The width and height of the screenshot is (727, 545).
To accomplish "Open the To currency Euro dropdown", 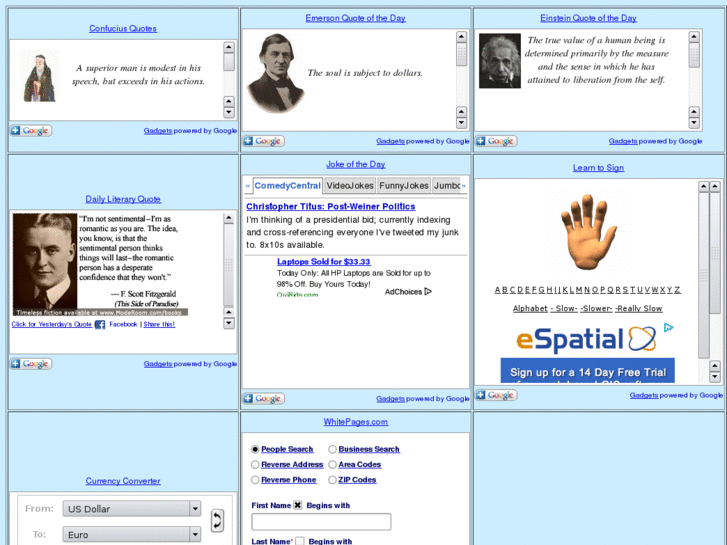I will 132,534.
